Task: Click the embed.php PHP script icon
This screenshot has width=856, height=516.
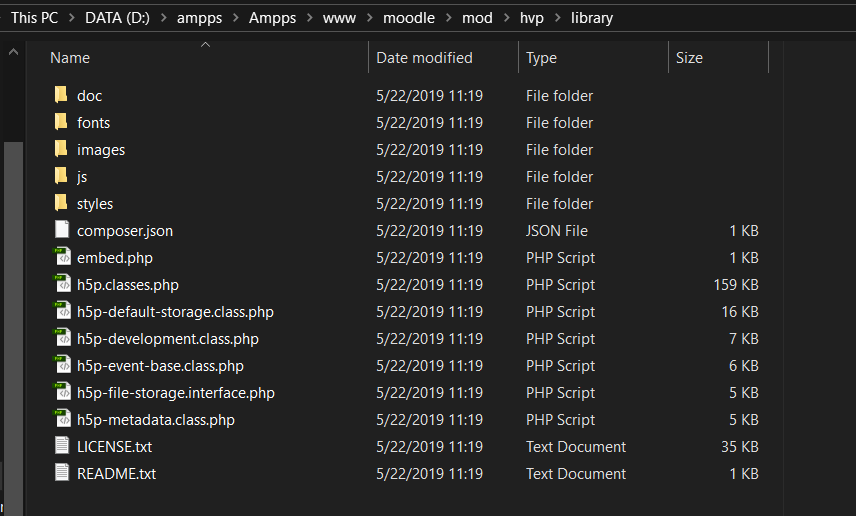Action: click(62, 257)
